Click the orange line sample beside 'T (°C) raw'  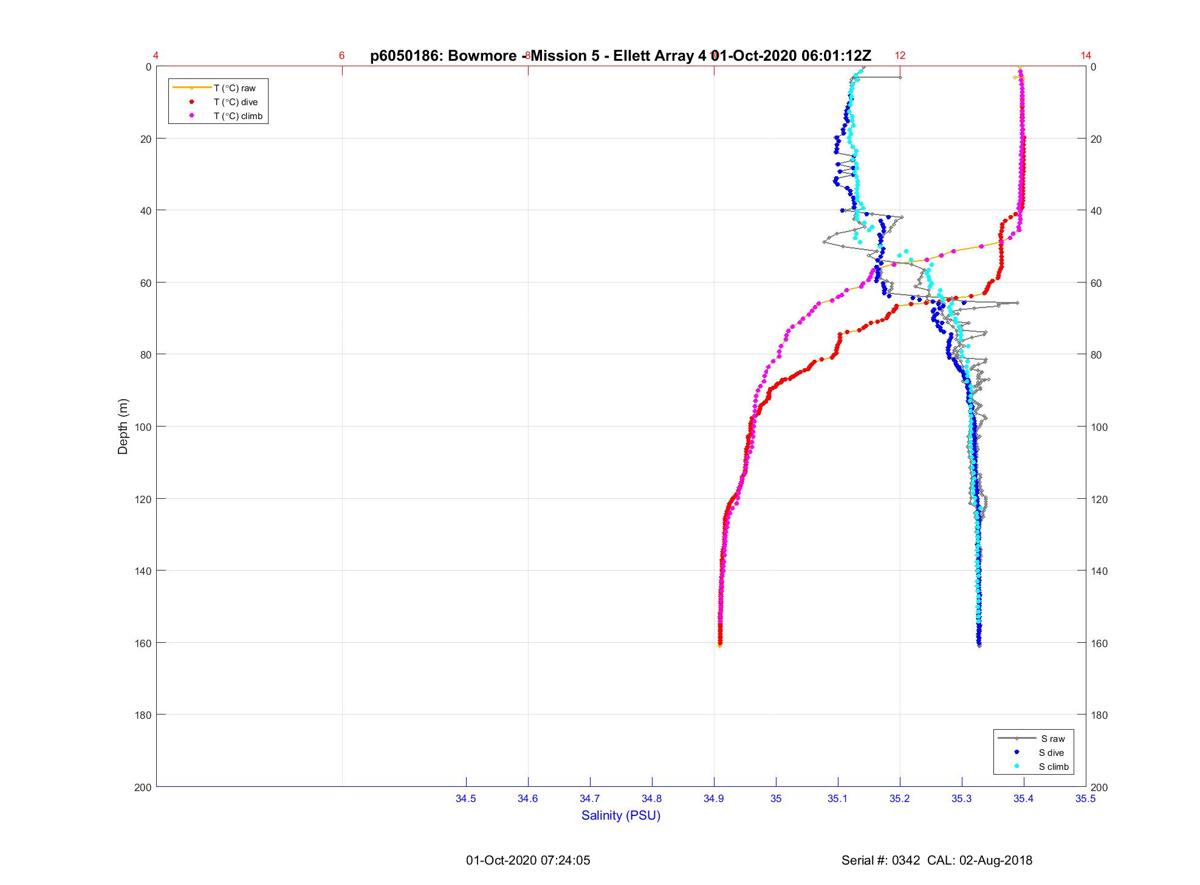(x=191, y=88)
